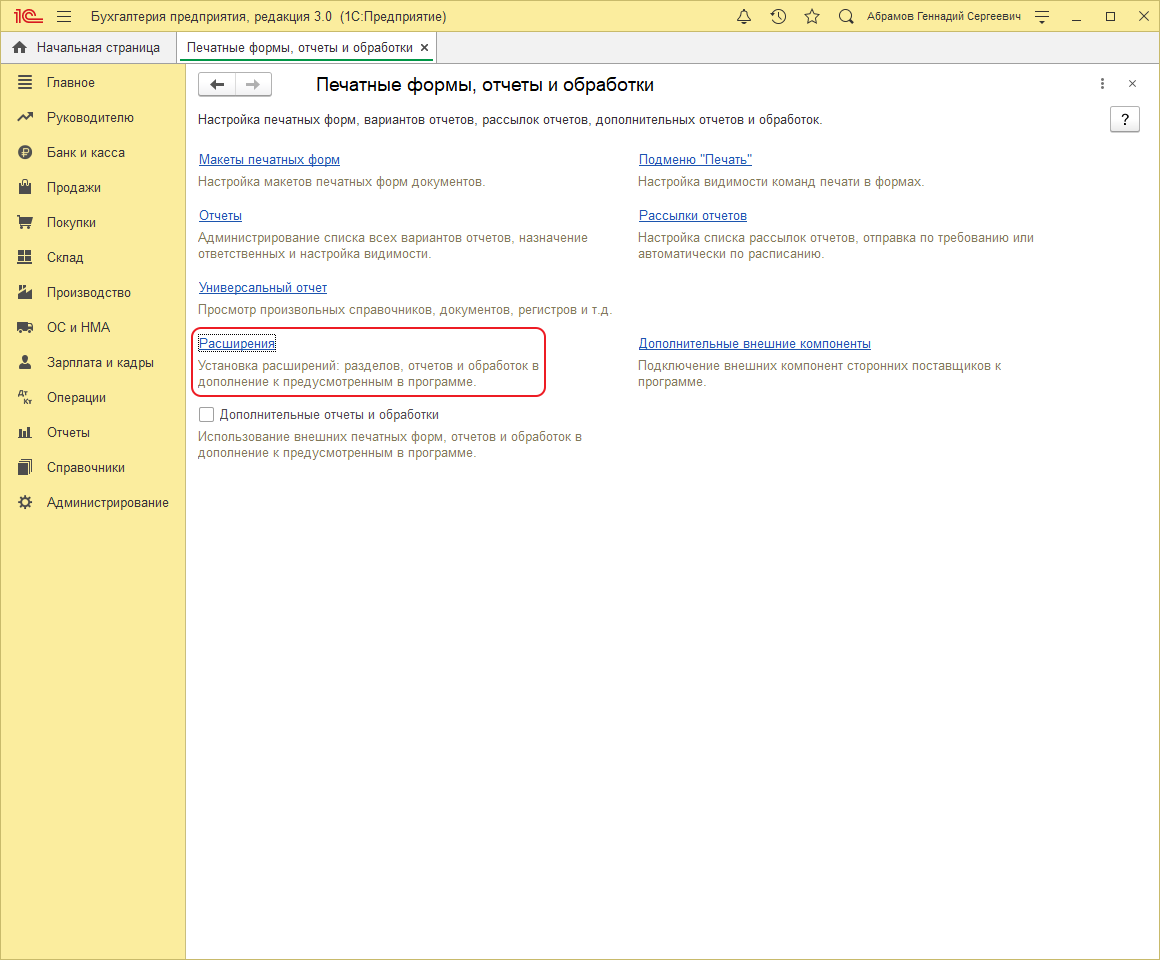
Task: Open the Руководителю section
Action: coord(90,118)
